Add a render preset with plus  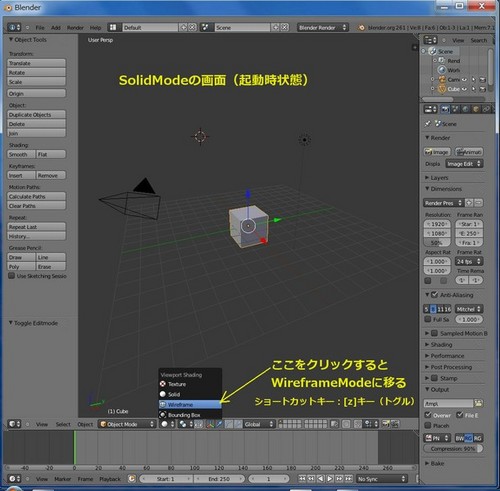point(469,203)
